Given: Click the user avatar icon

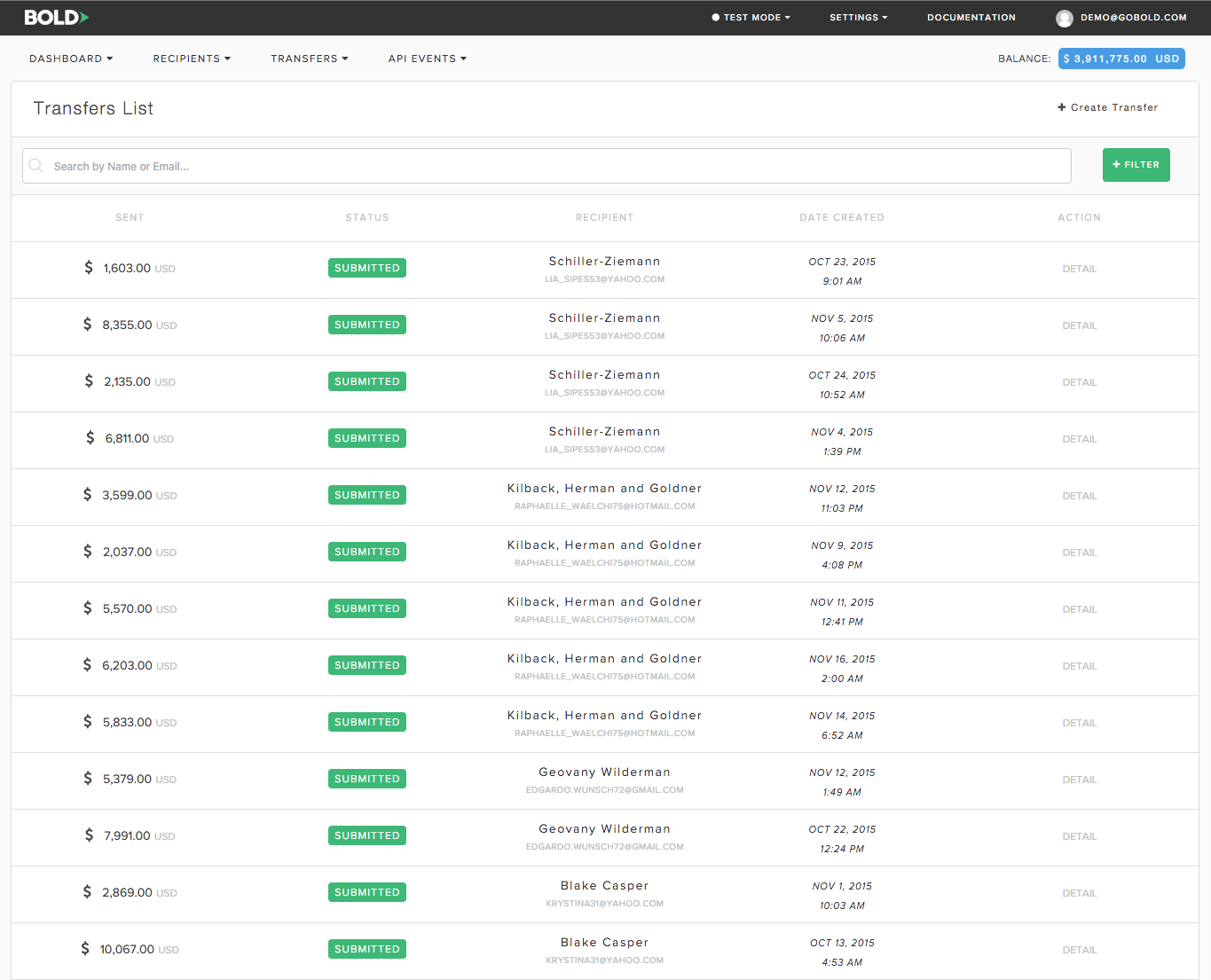Looking at the screenshot, I should [1064, 18].
